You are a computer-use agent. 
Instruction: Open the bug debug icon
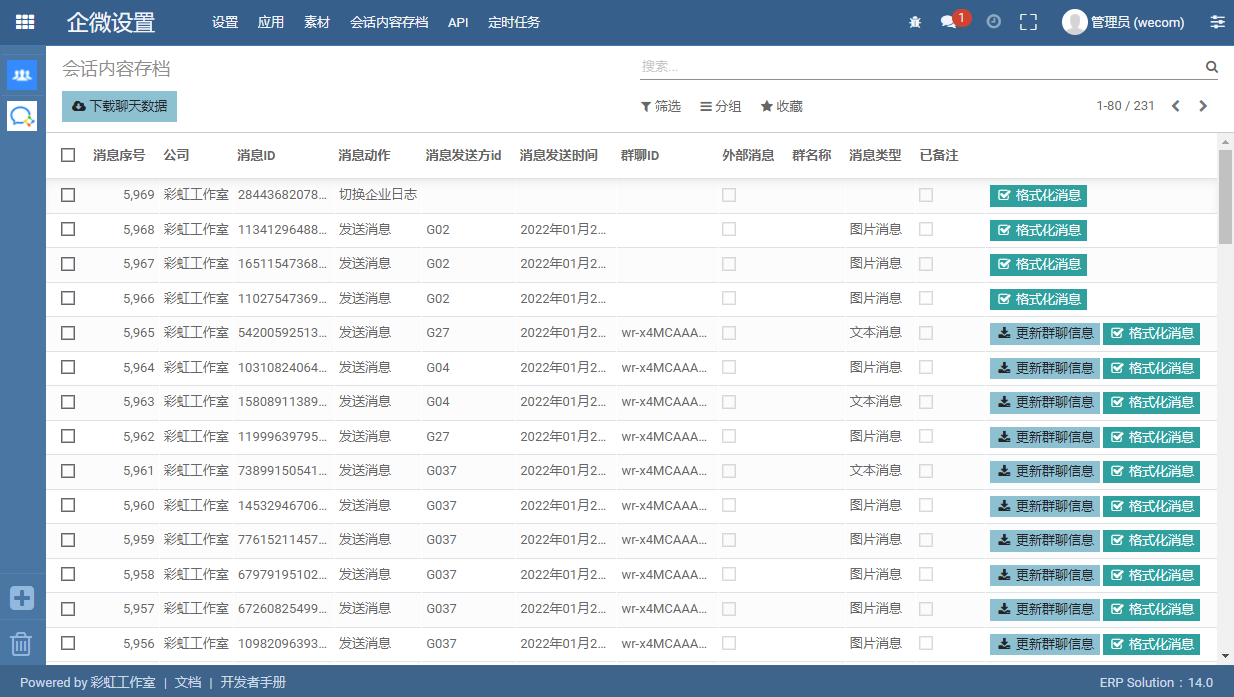tap(915, 22)
